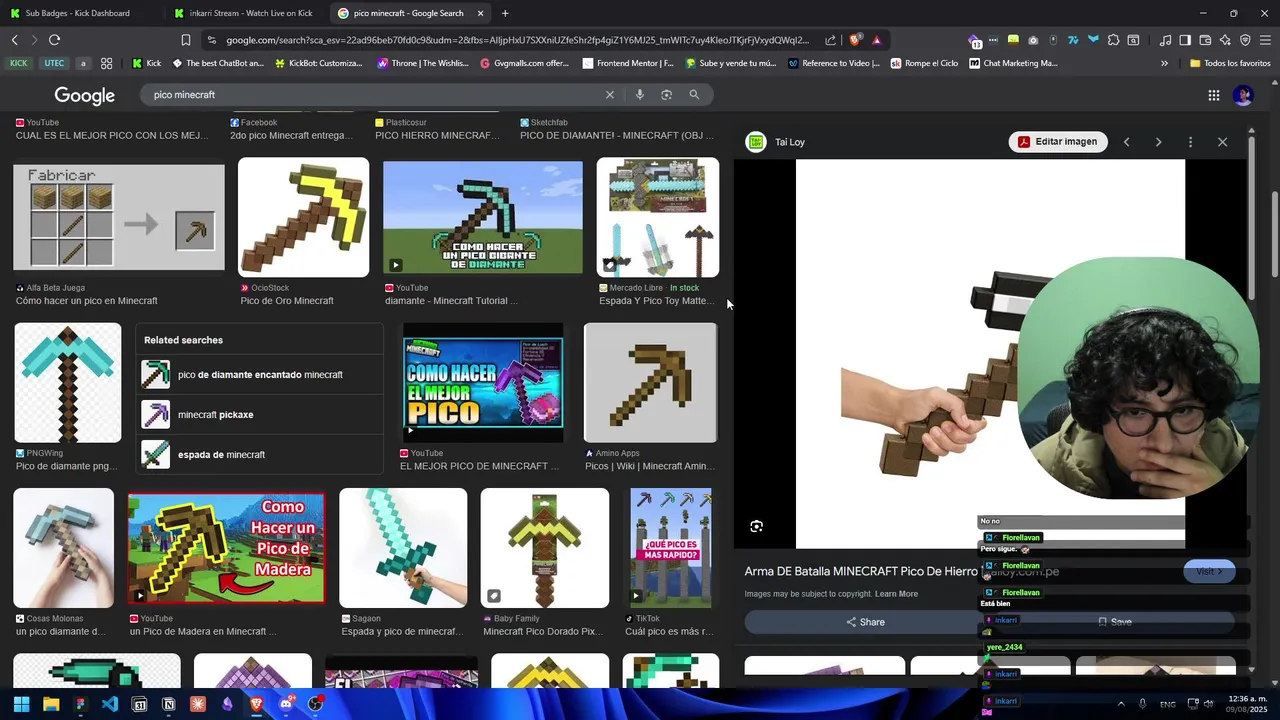This screenshot has height=720, width=1280.
Task: Click in the pico minecraft search field
Action: [x=370, y=95]
